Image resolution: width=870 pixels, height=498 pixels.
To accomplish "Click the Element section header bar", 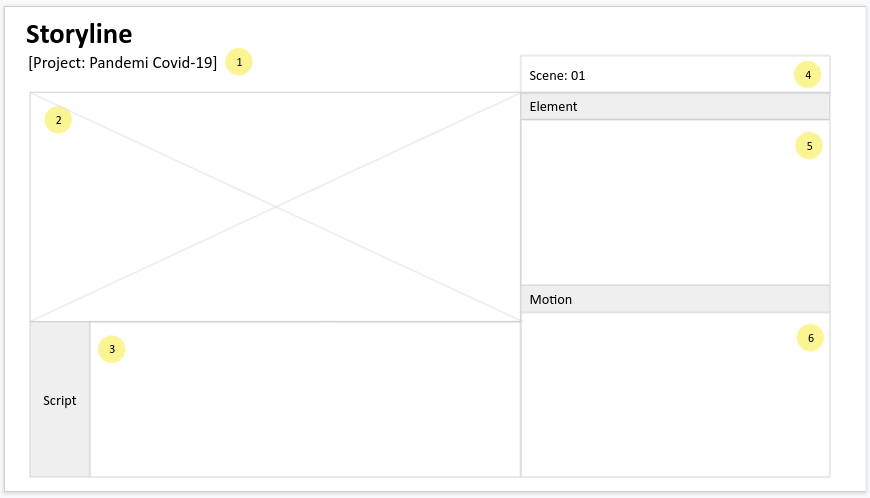I will (675, 106).
